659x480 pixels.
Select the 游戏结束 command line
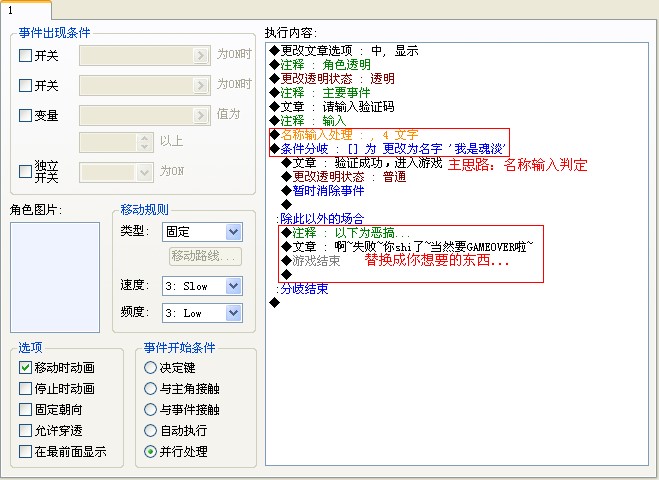(x=311, y=261)
